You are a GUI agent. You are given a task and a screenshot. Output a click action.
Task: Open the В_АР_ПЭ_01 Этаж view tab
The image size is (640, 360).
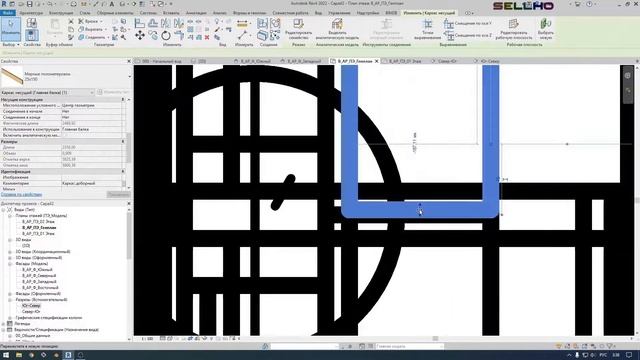point(404,61)
